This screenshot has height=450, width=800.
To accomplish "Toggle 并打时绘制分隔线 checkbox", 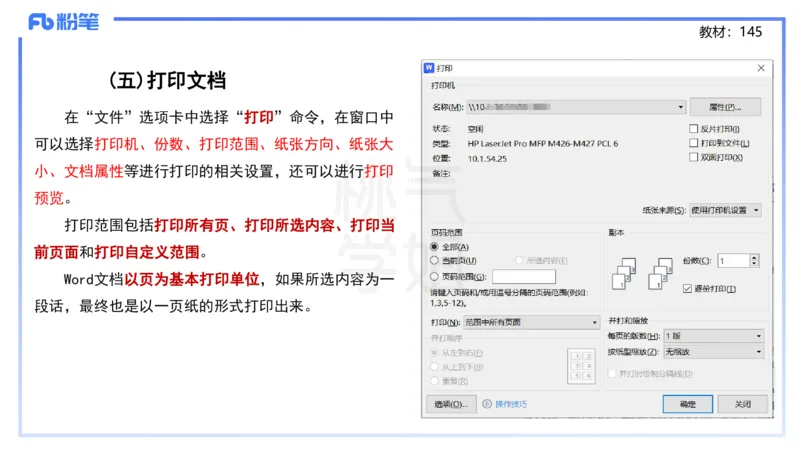I will click(x=612, y=374).
